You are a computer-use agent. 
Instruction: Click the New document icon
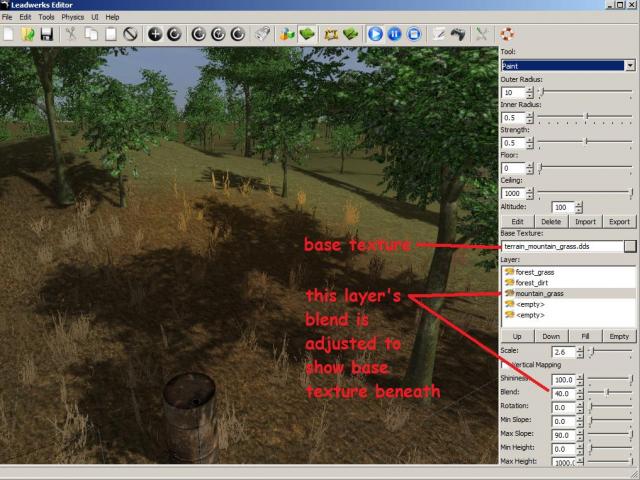tap(9, 34)
